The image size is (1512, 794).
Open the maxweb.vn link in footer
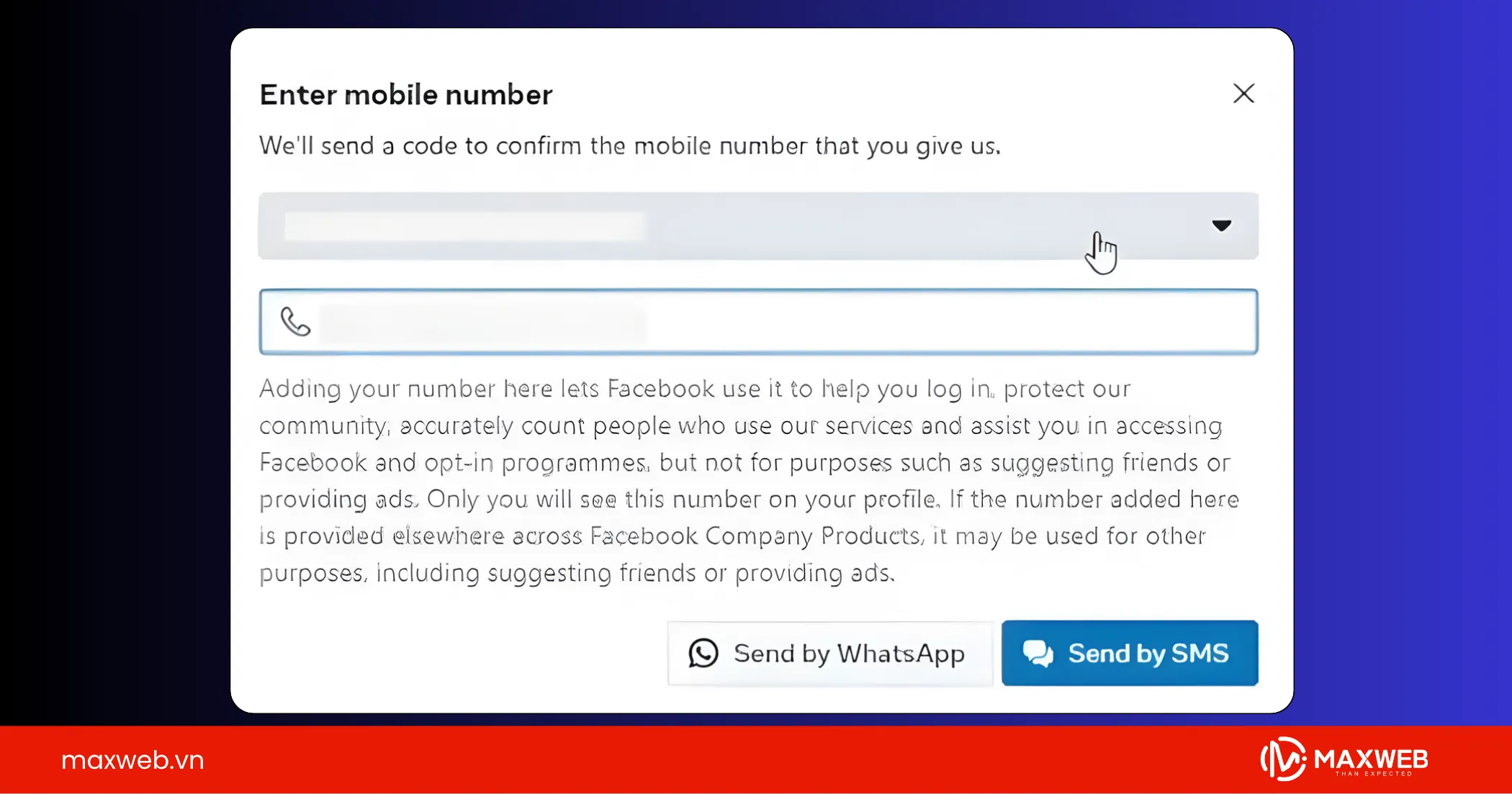click(x=132, y=760)
